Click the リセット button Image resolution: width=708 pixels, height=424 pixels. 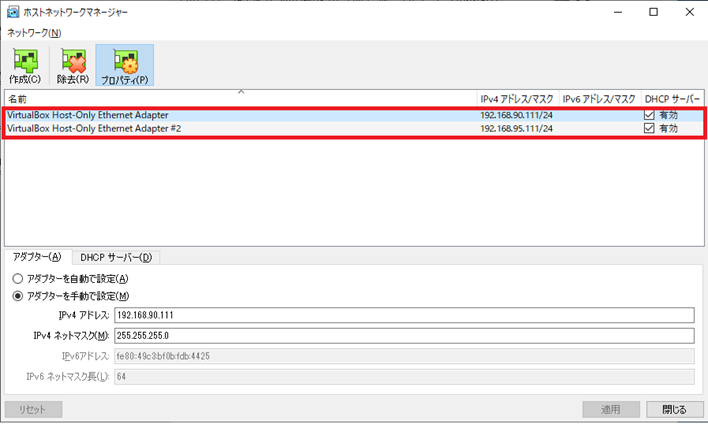pyautogui.click(x=33, y=410)
